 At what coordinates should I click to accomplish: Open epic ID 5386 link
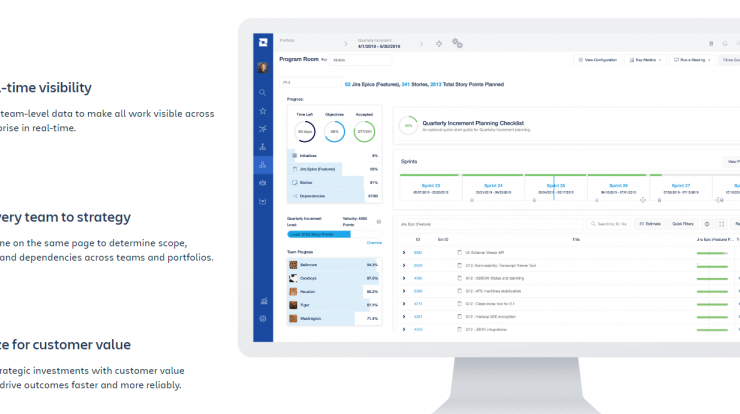[x=418, y=291]
